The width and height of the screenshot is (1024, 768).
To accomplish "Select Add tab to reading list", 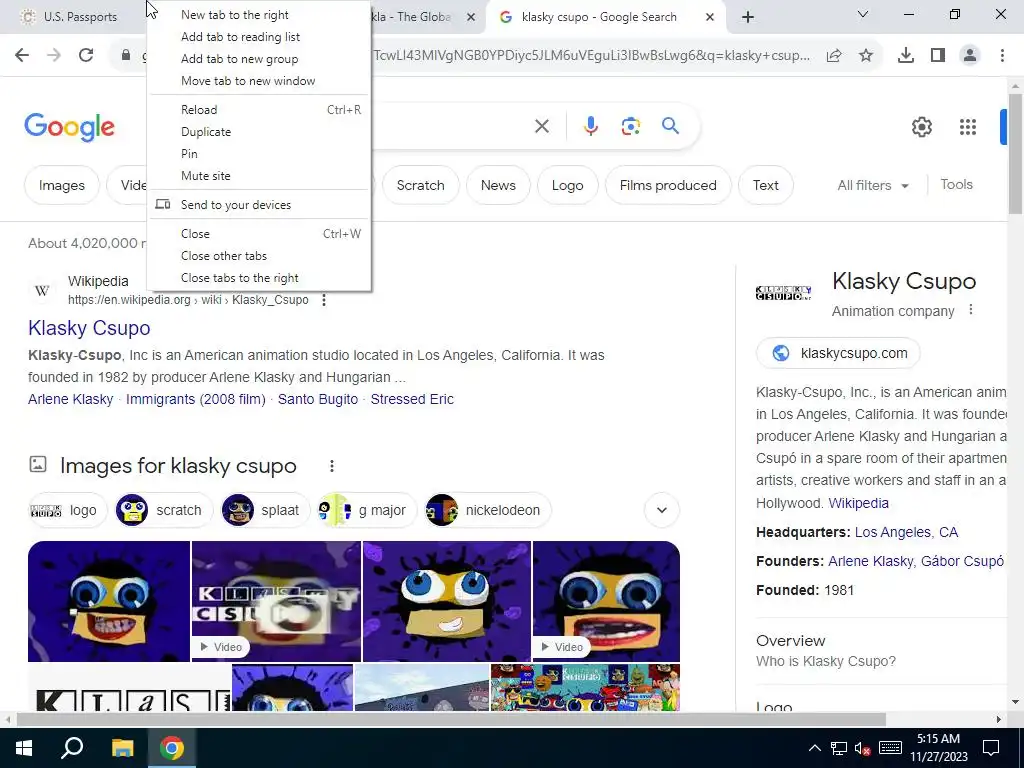I will [260, 37].
